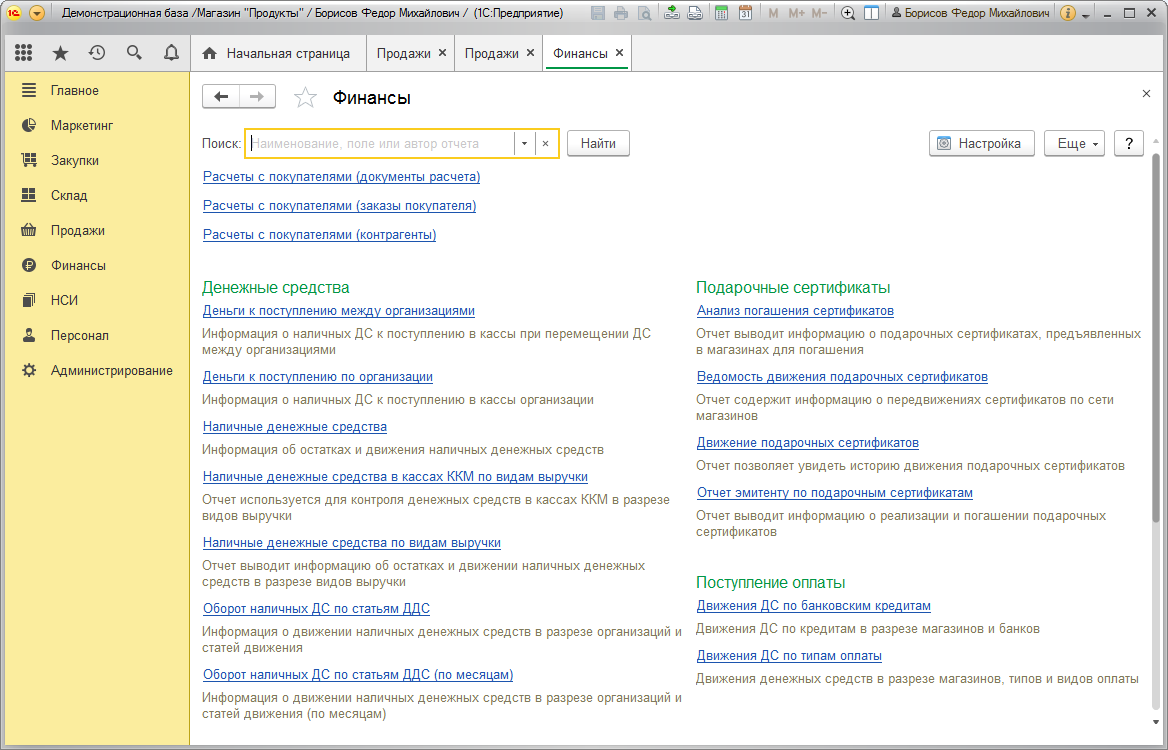Open the calculator from the title bar
Screen dimensions: 1168x750
(721, 13)
